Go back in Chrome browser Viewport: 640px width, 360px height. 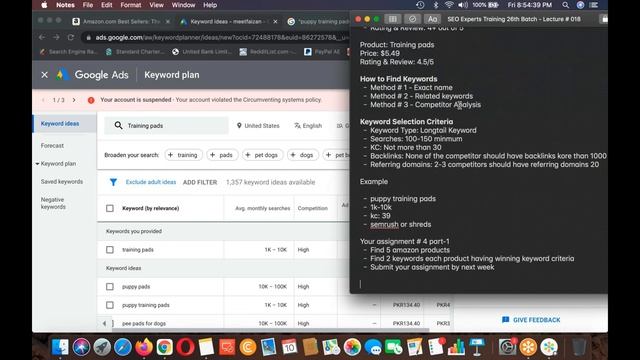(42, 37)
